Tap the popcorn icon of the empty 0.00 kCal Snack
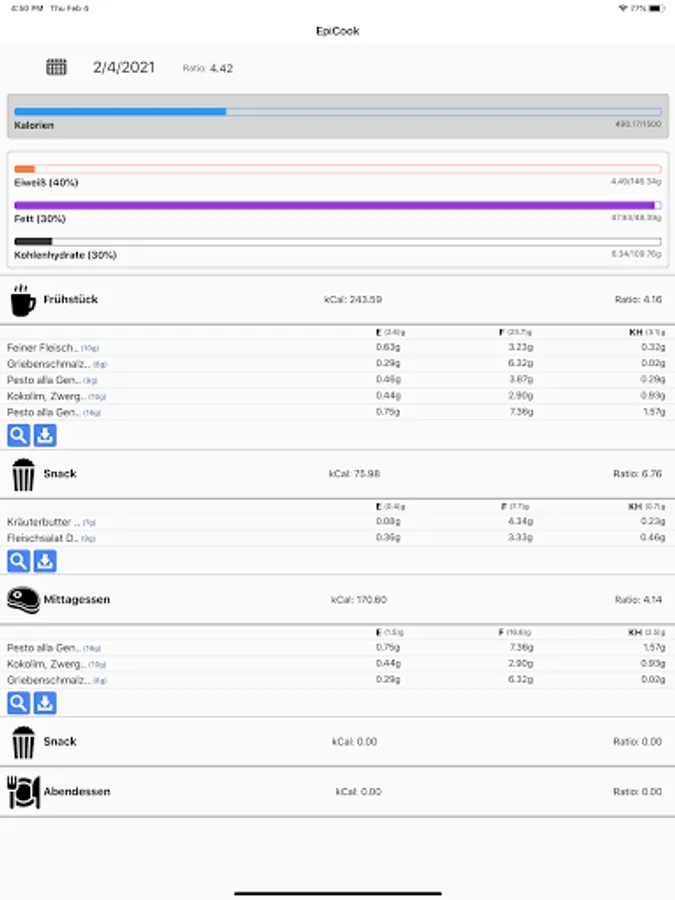Image resolution: width=675 pixels, height=900 pixels. [x=24, y=742]
